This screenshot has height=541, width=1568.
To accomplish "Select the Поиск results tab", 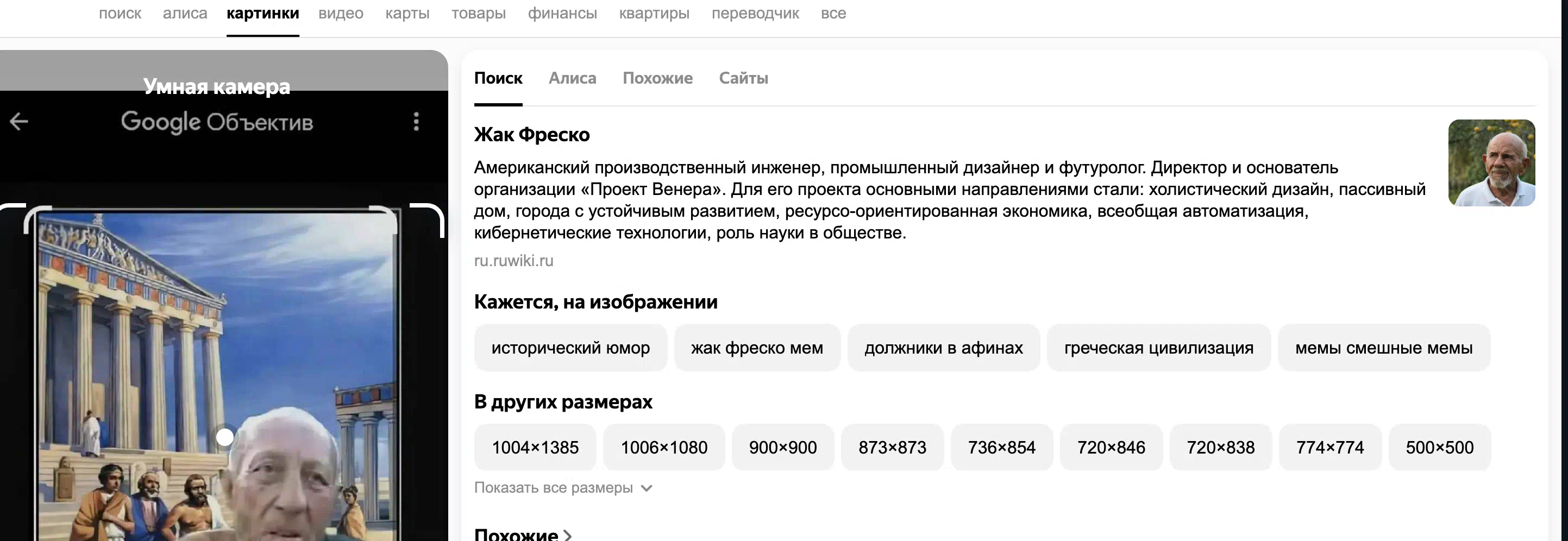I will click(x=498, y=79).
